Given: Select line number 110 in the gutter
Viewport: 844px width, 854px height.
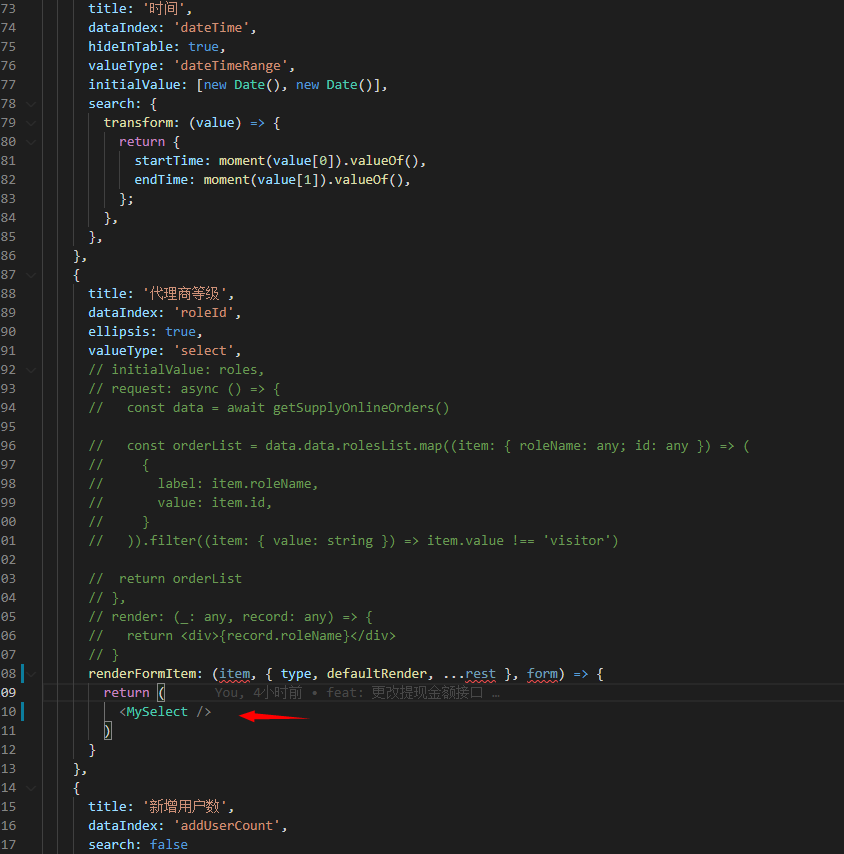Looking at the screenshot, I should tap(10, 711).
